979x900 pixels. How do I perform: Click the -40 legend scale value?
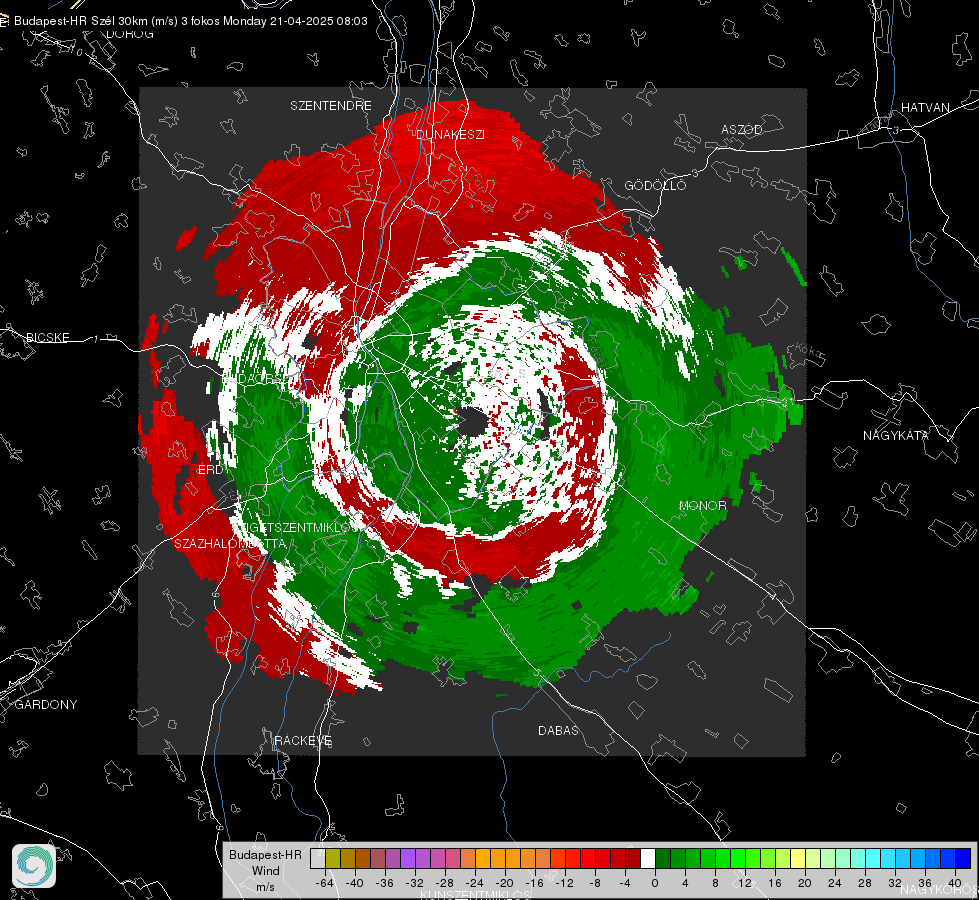[x=354, y=883]
